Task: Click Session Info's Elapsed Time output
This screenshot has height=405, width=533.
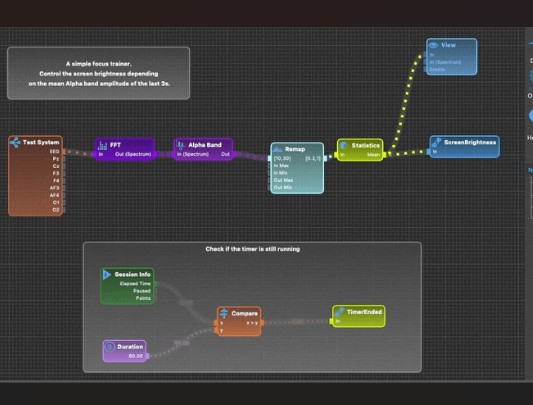Action: [135, 284]
